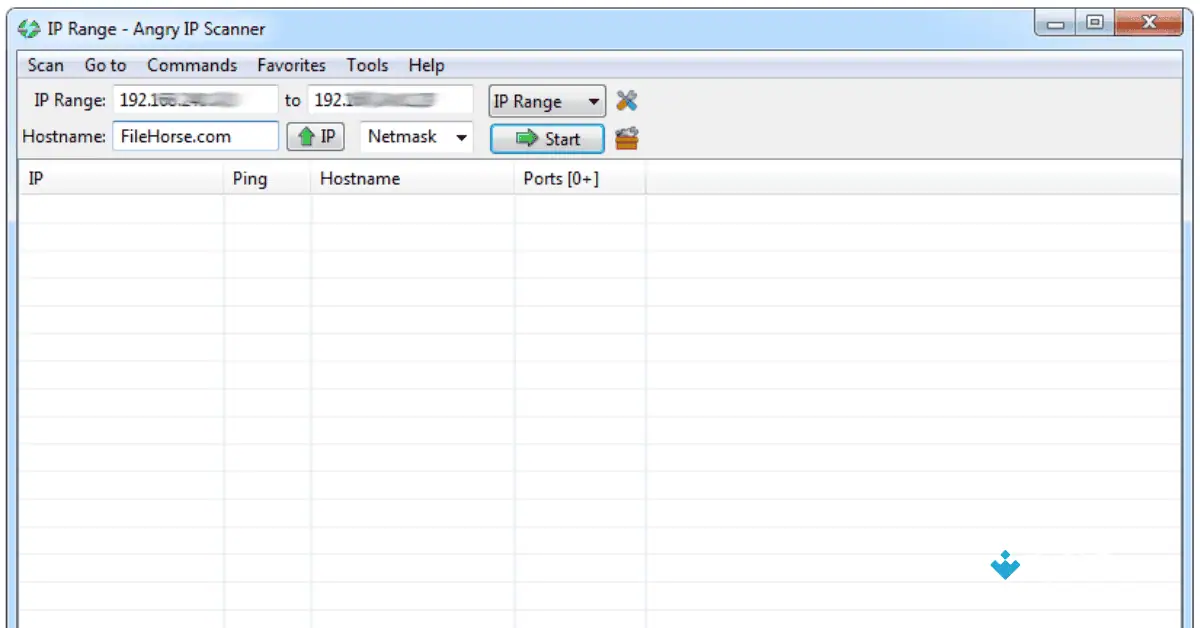Open the Help menu
The height and width of the screenshot is (628, 1200).
click(427, 65)
